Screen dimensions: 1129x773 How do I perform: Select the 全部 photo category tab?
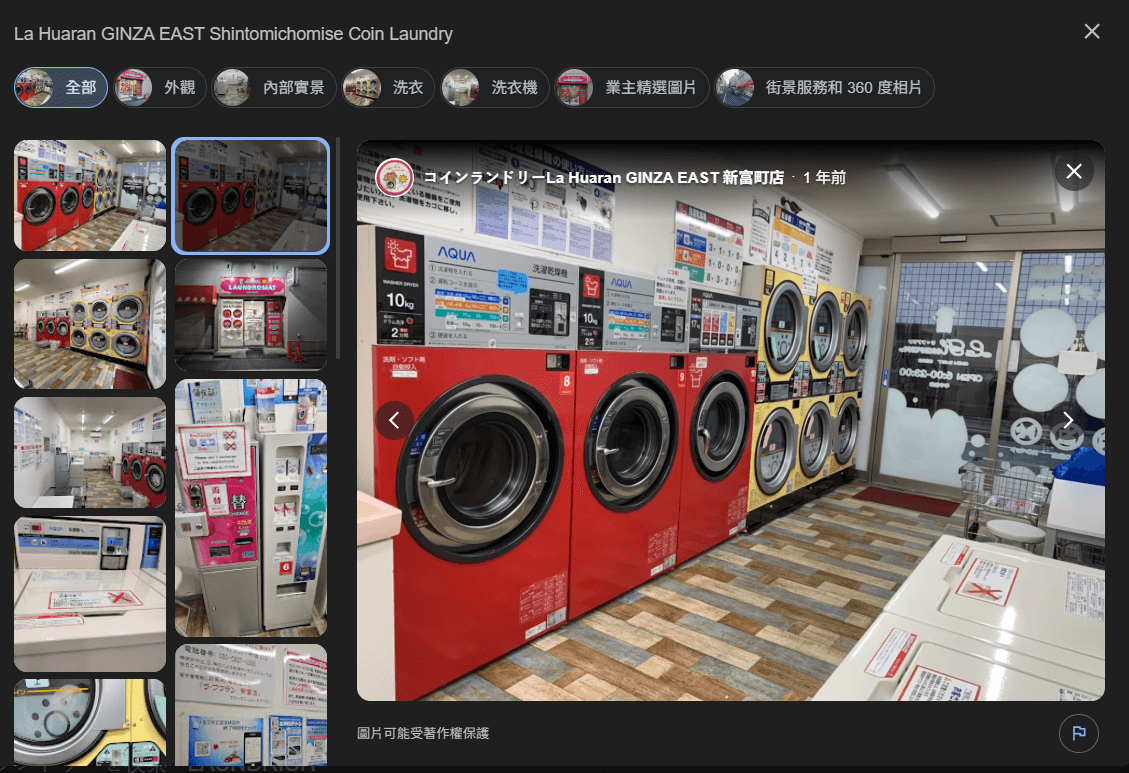(61, 87)
